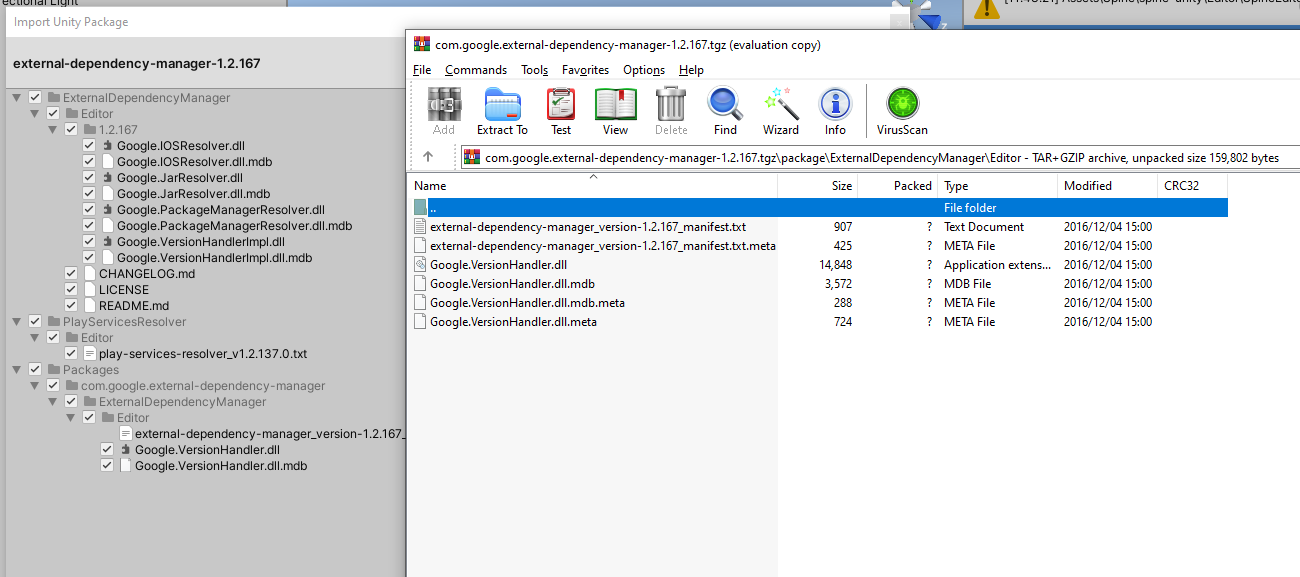
Task: Click the Test archive icon
Action: tap(560, 110)
